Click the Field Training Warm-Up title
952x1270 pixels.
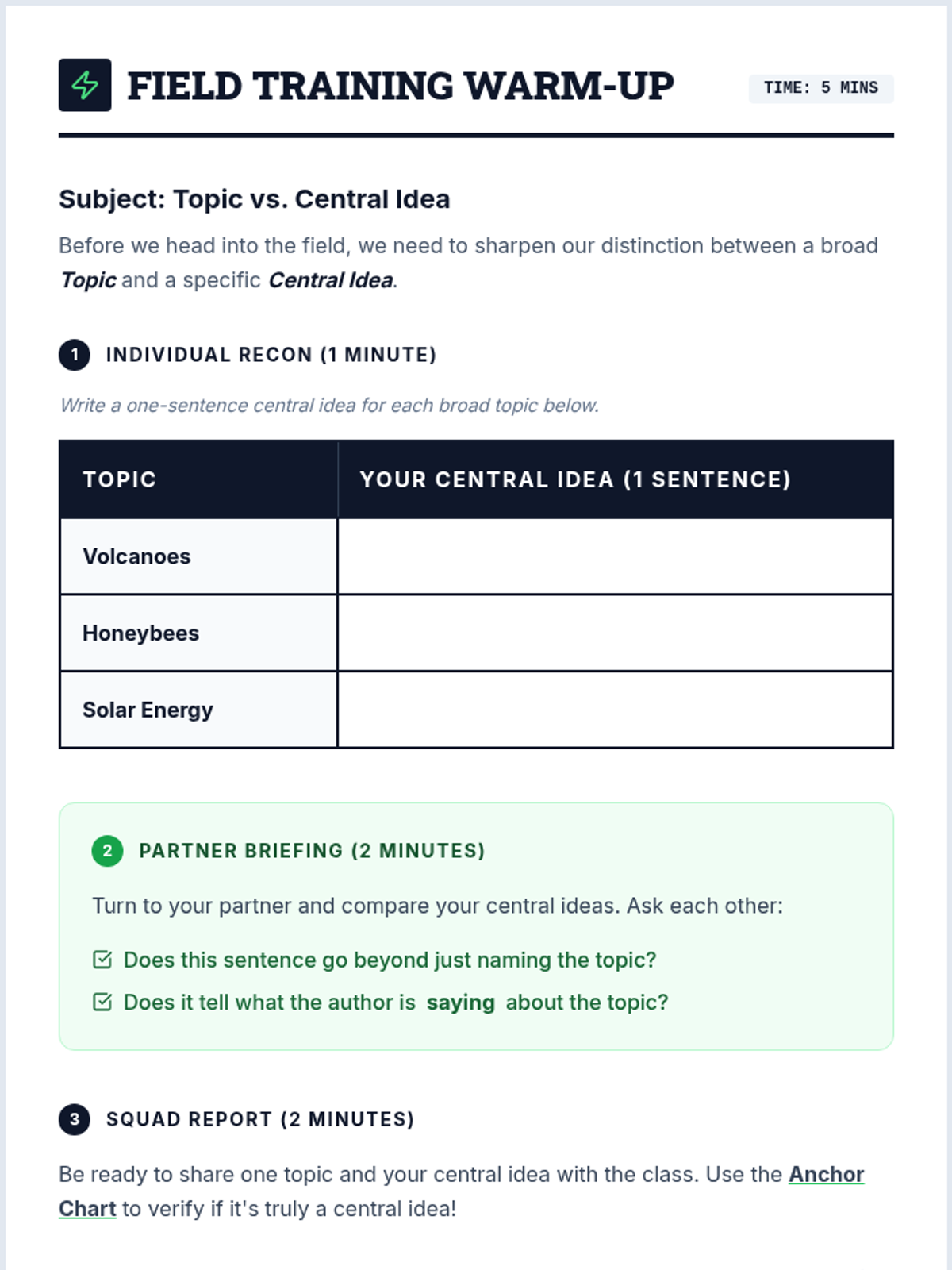(x=401, y=86)
